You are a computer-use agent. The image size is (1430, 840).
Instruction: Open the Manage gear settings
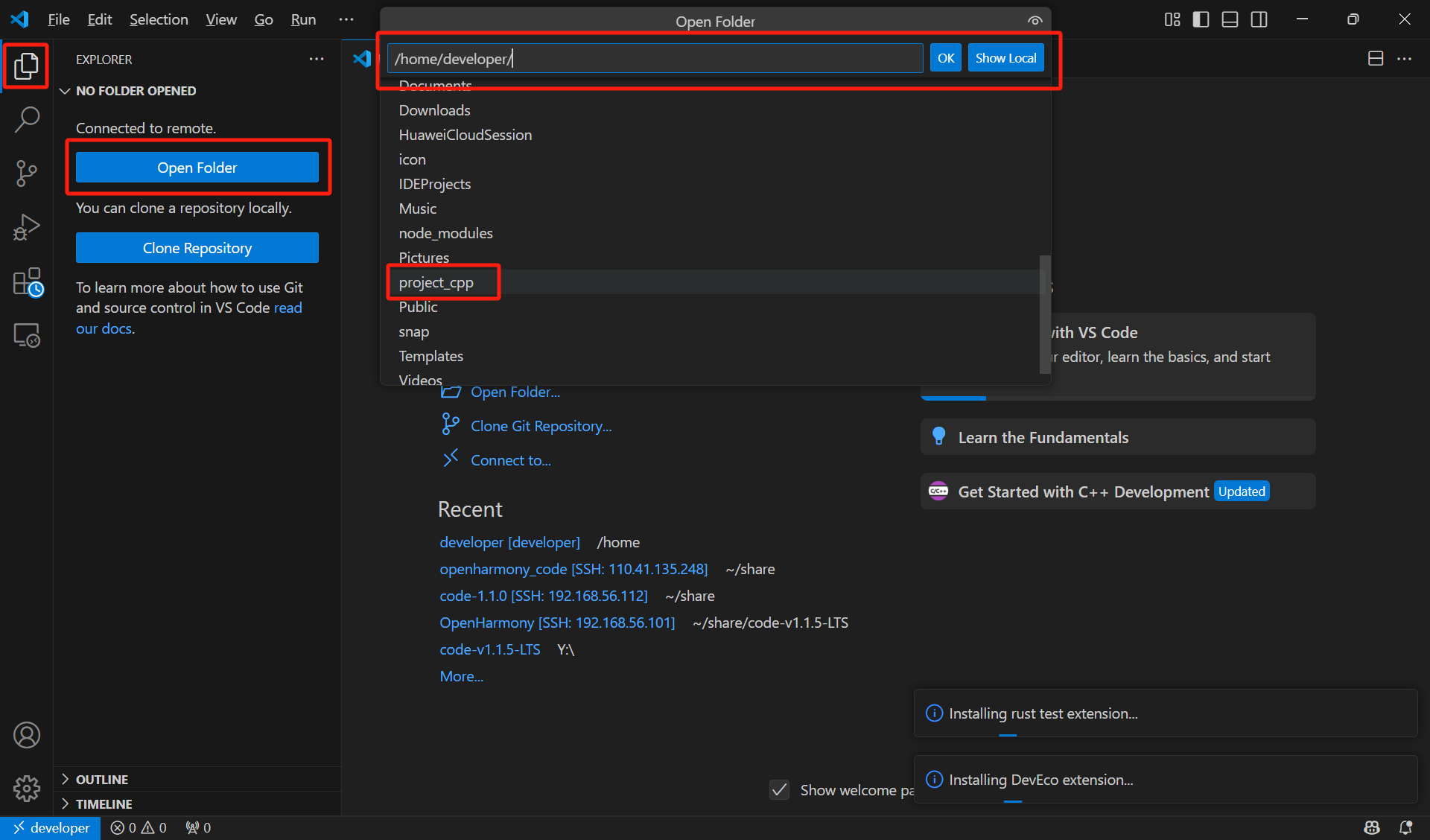click(x=27, y=788)
